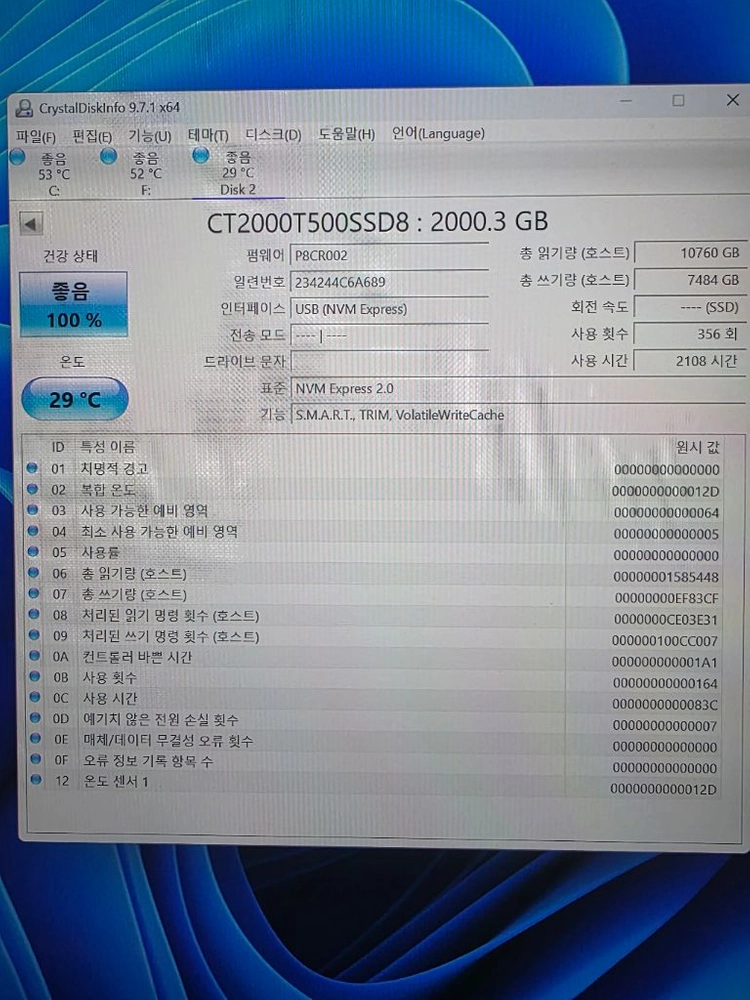
Task: Click the firmware field P8CR002
Action: pyautogui.click(x=389, y=255)
